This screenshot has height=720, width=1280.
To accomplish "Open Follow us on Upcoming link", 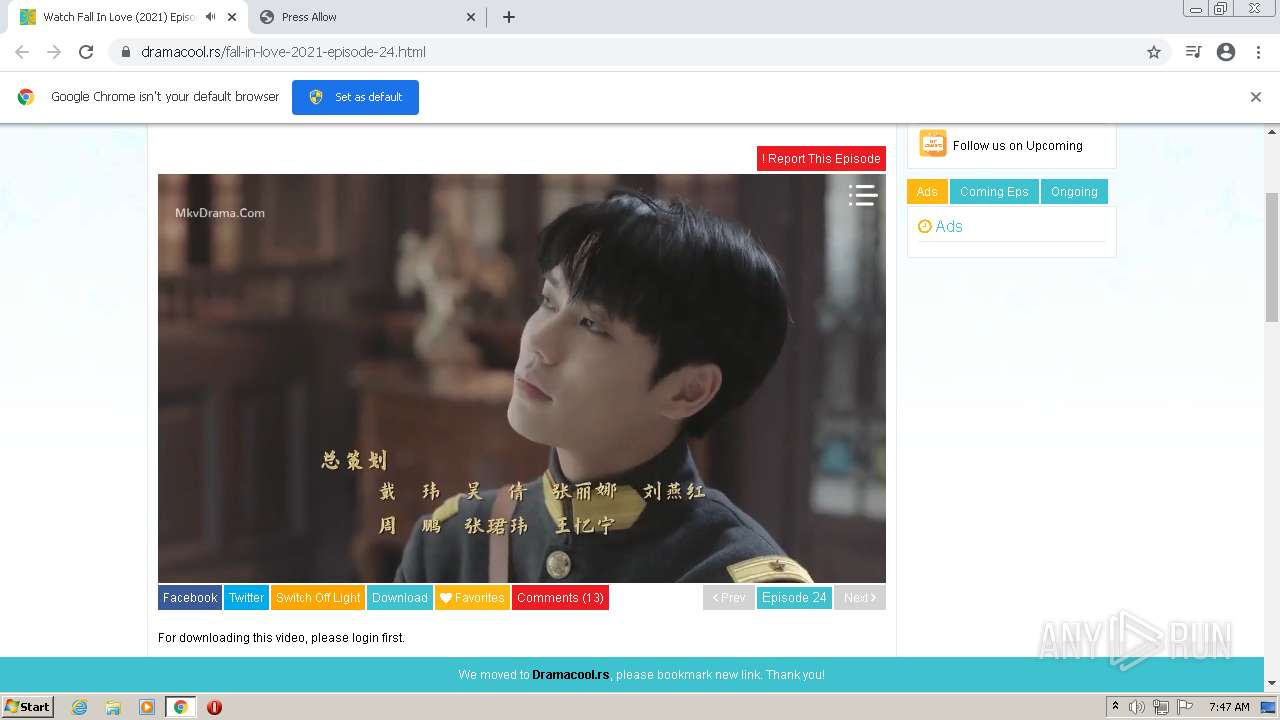I will [x=1018, y=145].
